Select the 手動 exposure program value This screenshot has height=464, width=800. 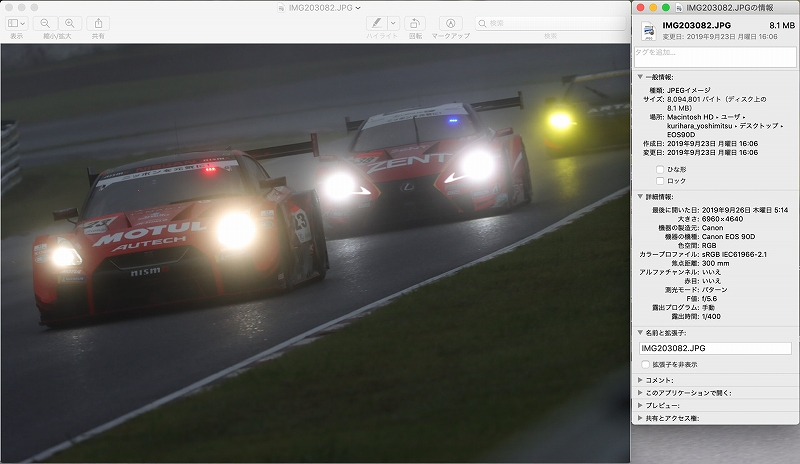point(708,308)
